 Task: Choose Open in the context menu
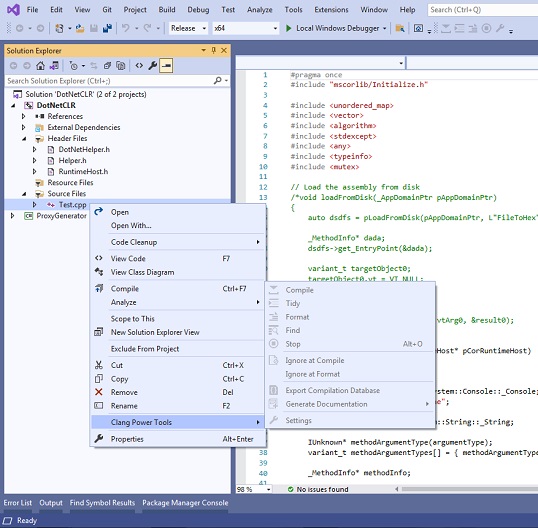[x=178, y=212]
